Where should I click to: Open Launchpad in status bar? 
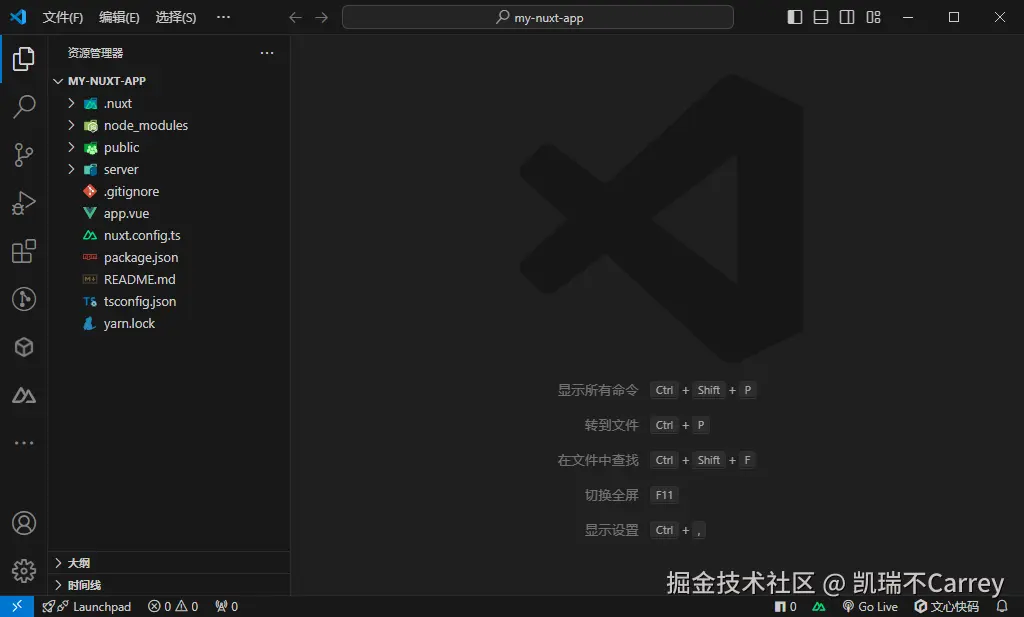pos(87,607)
